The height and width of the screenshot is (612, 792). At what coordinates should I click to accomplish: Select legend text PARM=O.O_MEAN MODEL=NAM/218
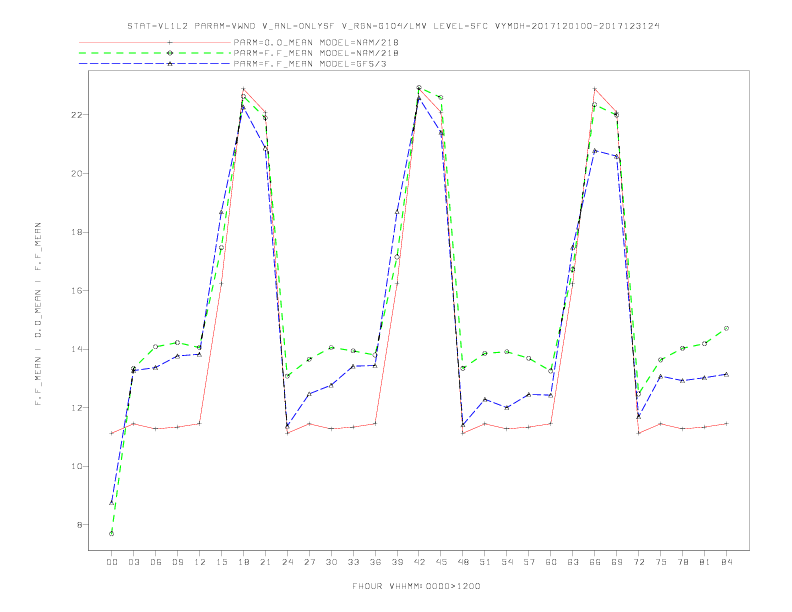click(316, 42)
